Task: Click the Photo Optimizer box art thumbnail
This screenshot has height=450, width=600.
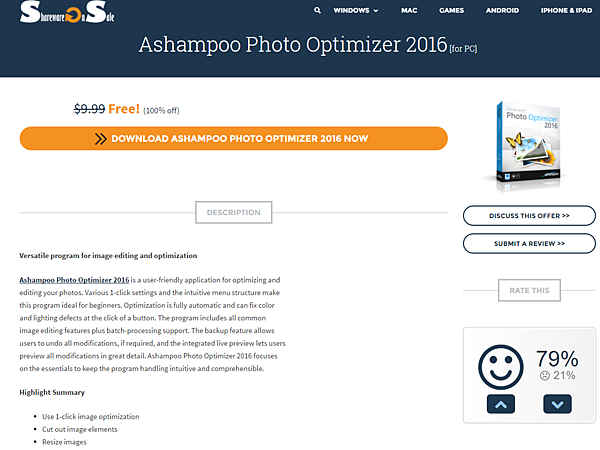Action: (x=530, y=146)
